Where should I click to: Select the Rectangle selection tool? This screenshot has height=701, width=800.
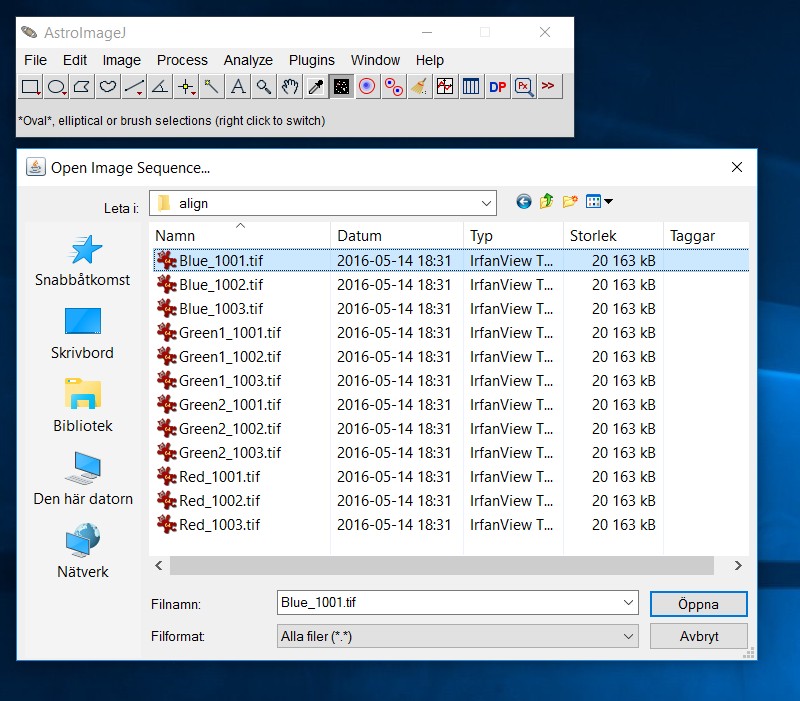(31, 86)
